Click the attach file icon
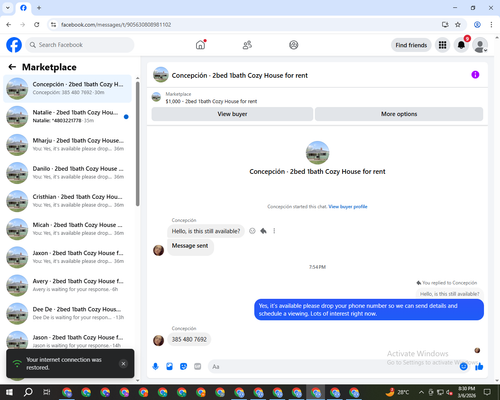 pos(169,367)
